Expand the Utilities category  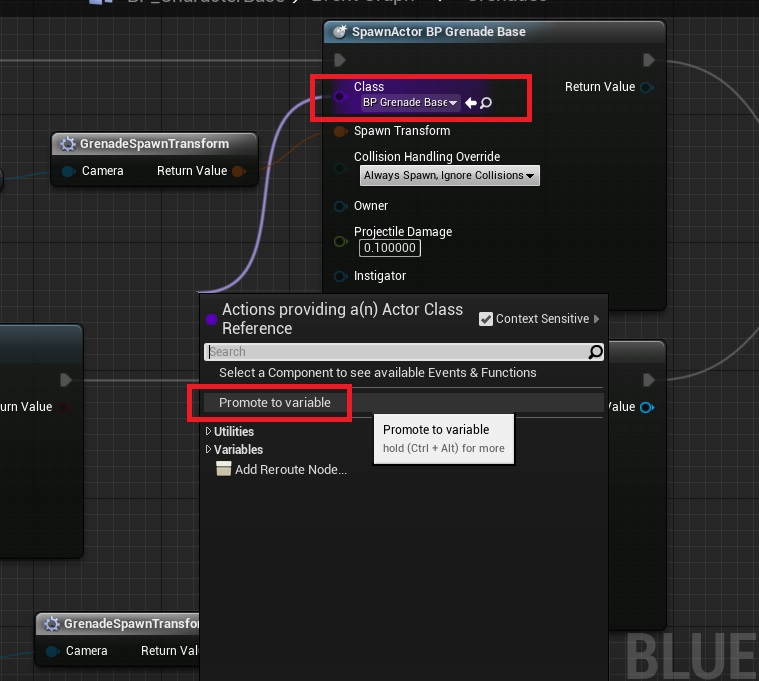pyautogui.click(x=209, y=432)
